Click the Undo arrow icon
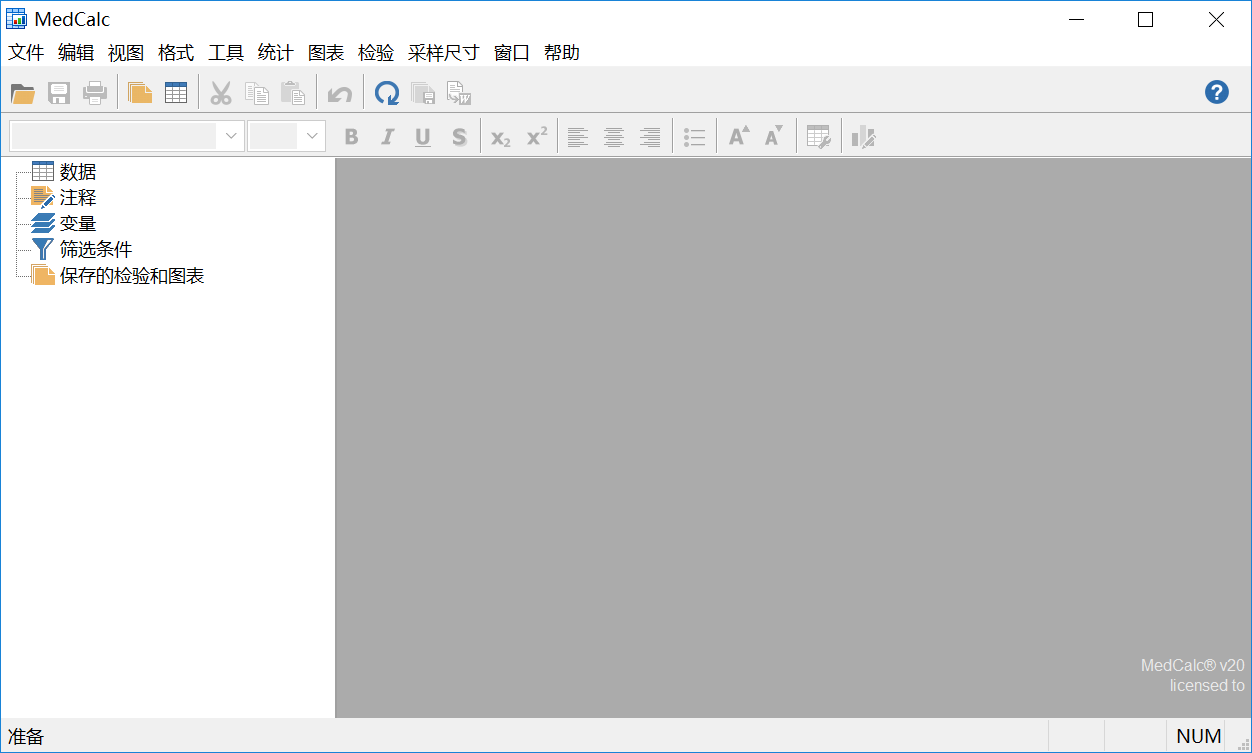 click(x=340, y=94)
